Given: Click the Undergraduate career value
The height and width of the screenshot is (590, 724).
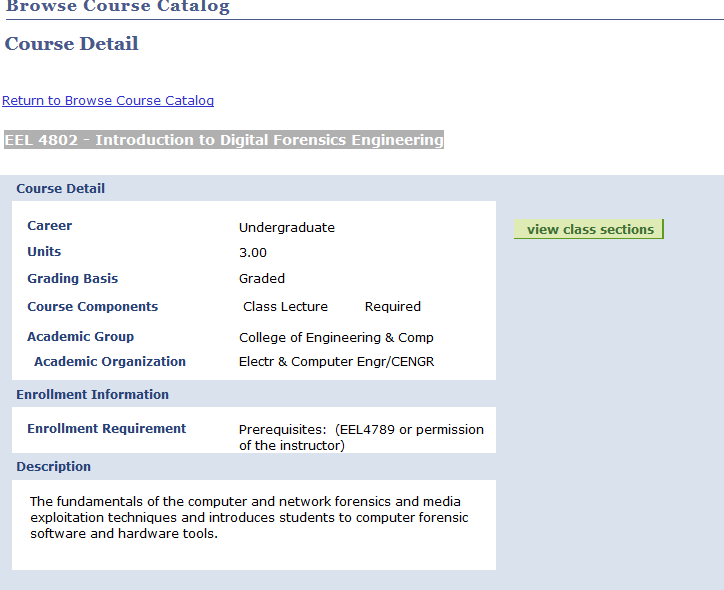Looking at the screenshot, I should coord(287,228).
